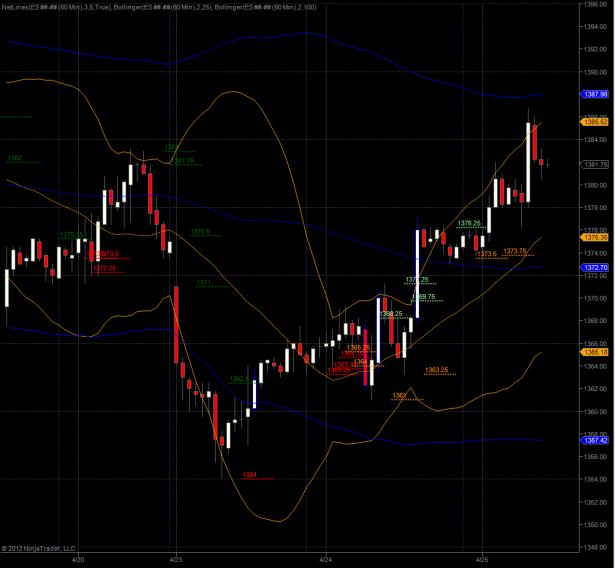Select the 4/25 date on time axis
615x568 pixels.
pos(481,558)
